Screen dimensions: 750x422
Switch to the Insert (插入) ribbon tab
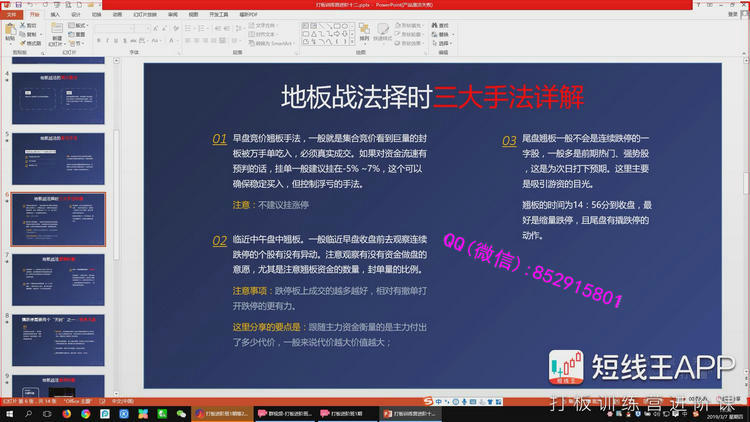[x=55, y=15]
